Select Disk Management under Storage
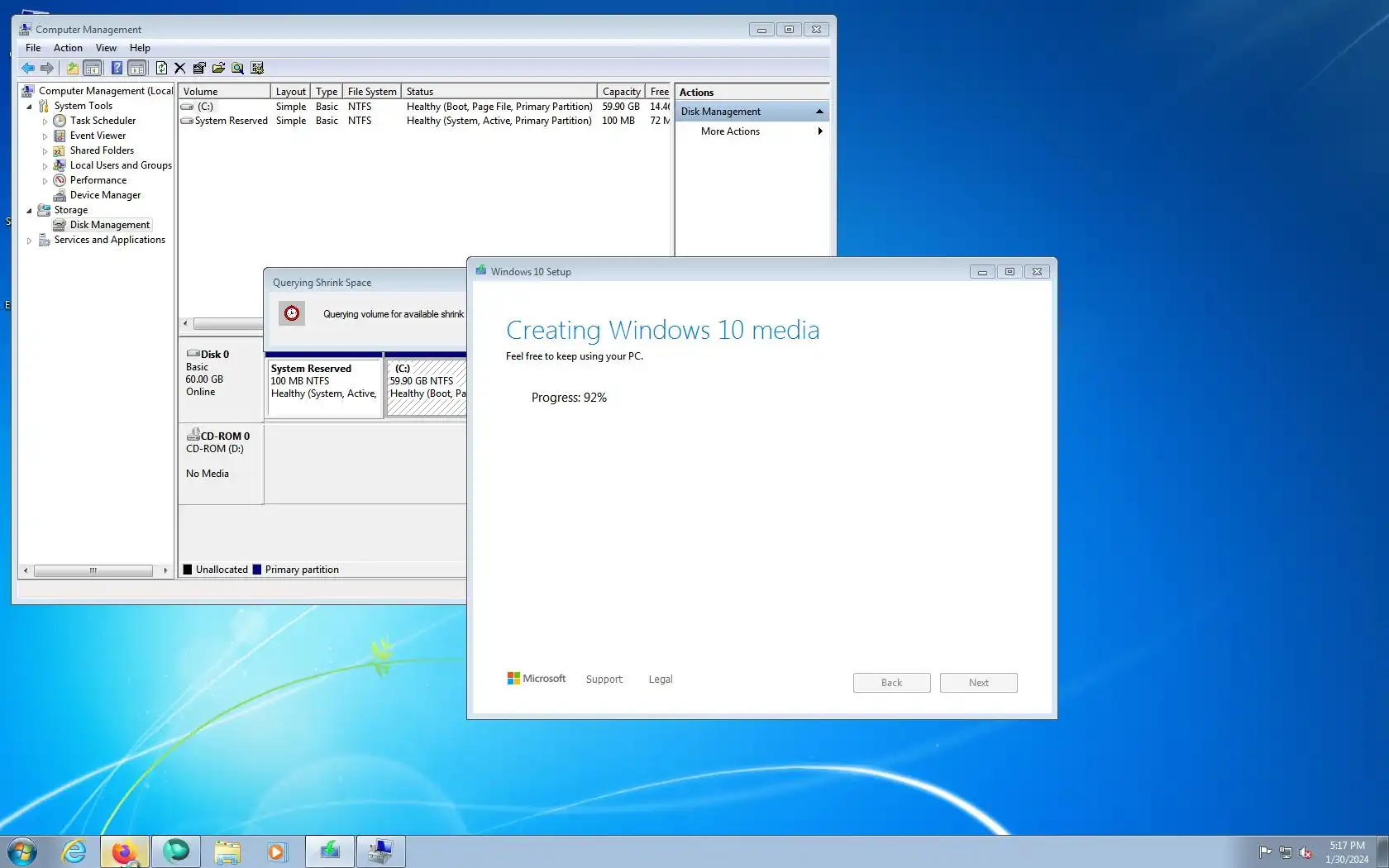 pos(110,225)
